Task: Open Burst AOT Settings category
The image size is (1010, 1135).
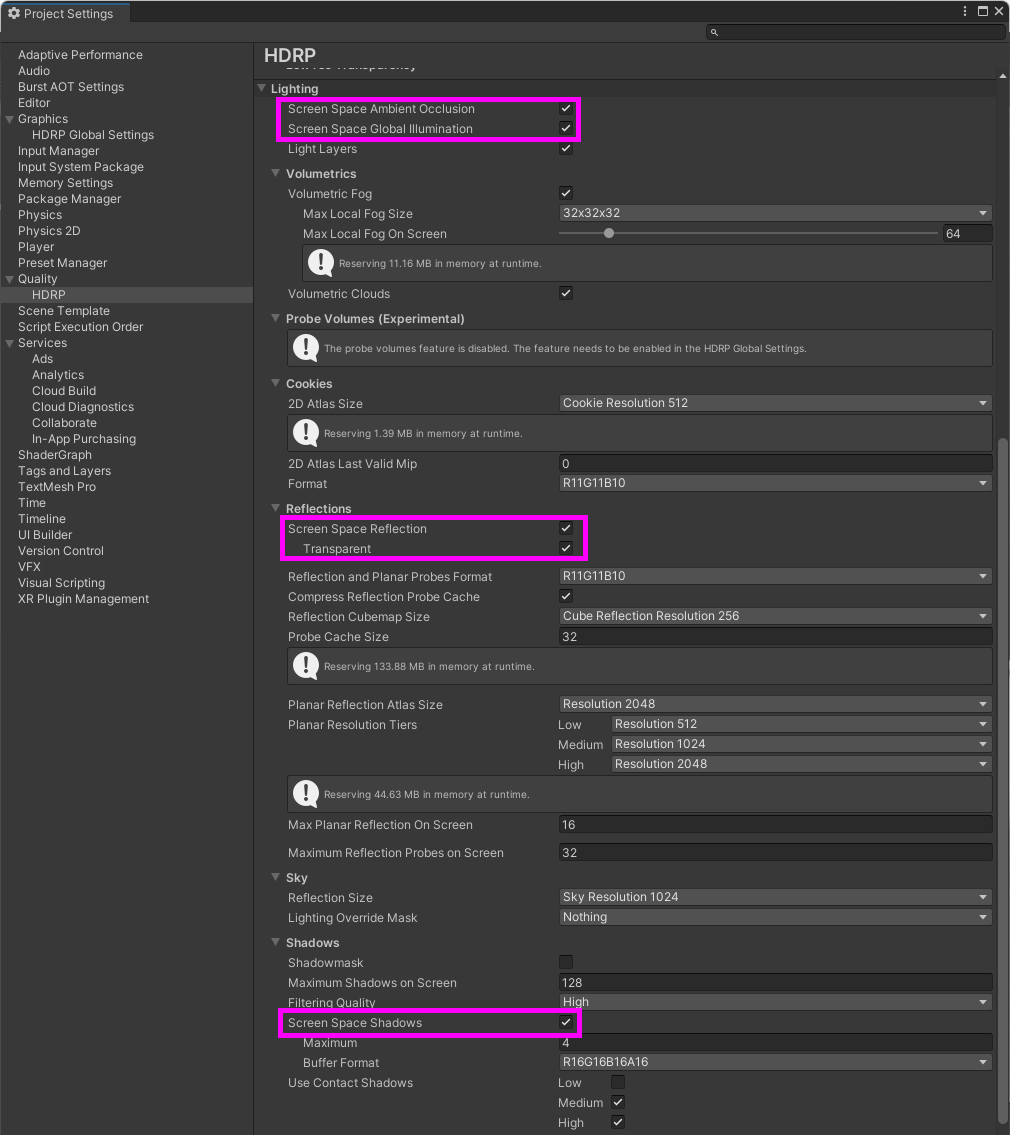Action: tap(70, 87)
